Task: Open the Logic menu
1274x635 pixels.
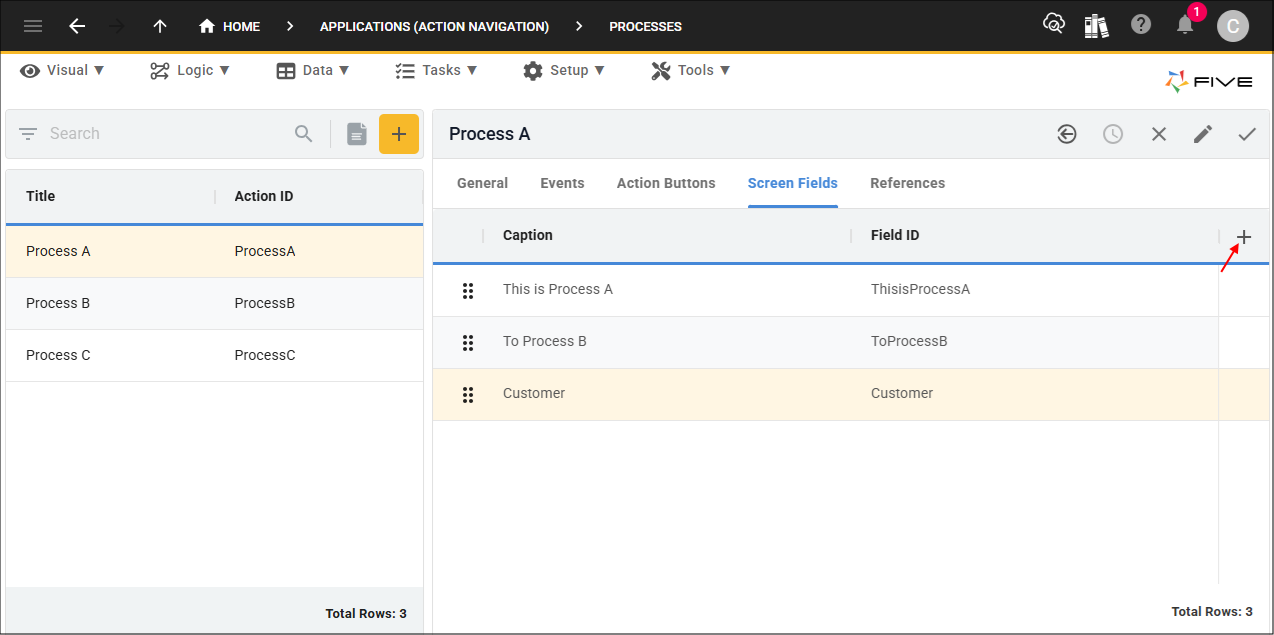Action: 190,70
